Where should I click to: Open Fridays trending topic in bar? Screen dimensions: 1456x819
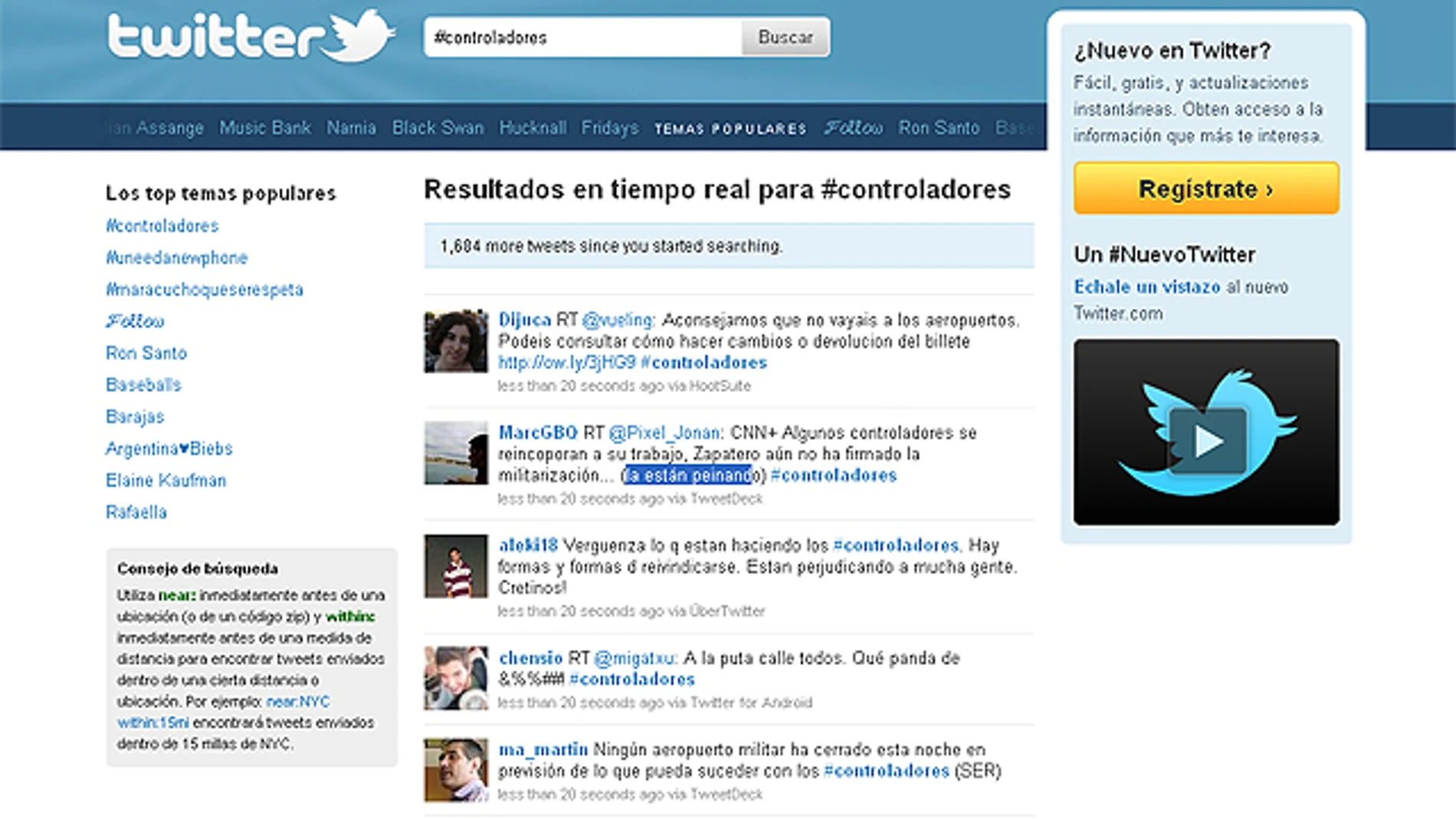[610, 128]
